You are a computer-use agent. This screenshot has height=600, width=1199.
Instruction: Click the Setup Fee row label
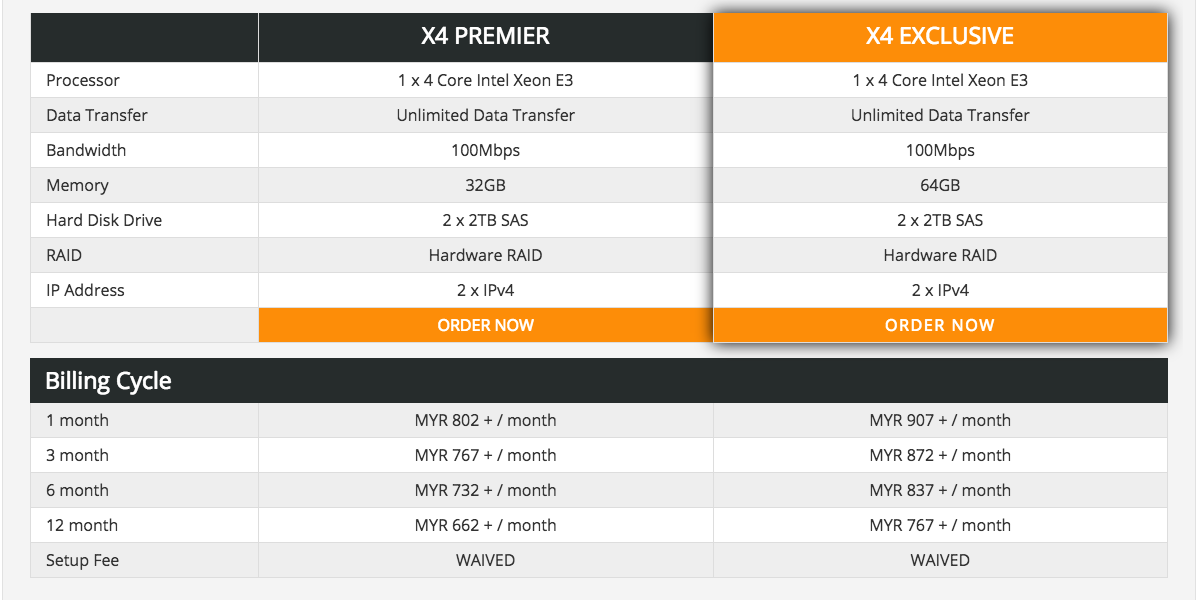83,560
